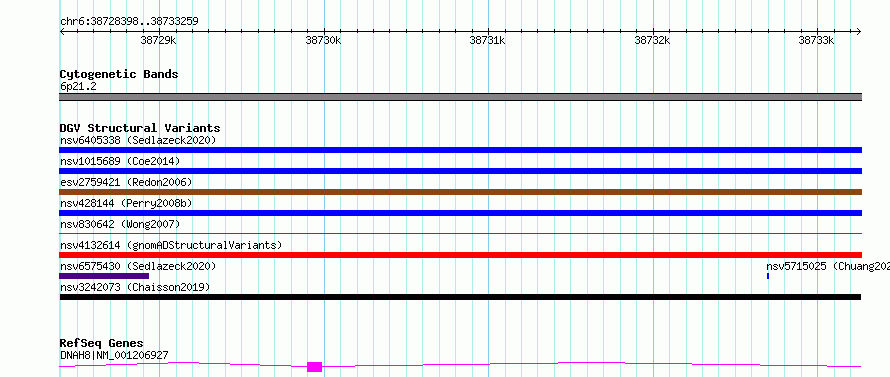Click the DGV Structural Variants track title
890x377 pixels.
[140, 128]
